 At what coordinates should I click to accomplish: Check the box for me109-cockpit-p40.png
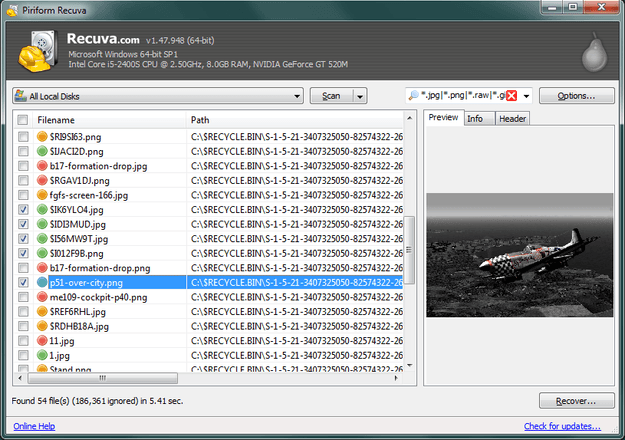pos(24,297)
